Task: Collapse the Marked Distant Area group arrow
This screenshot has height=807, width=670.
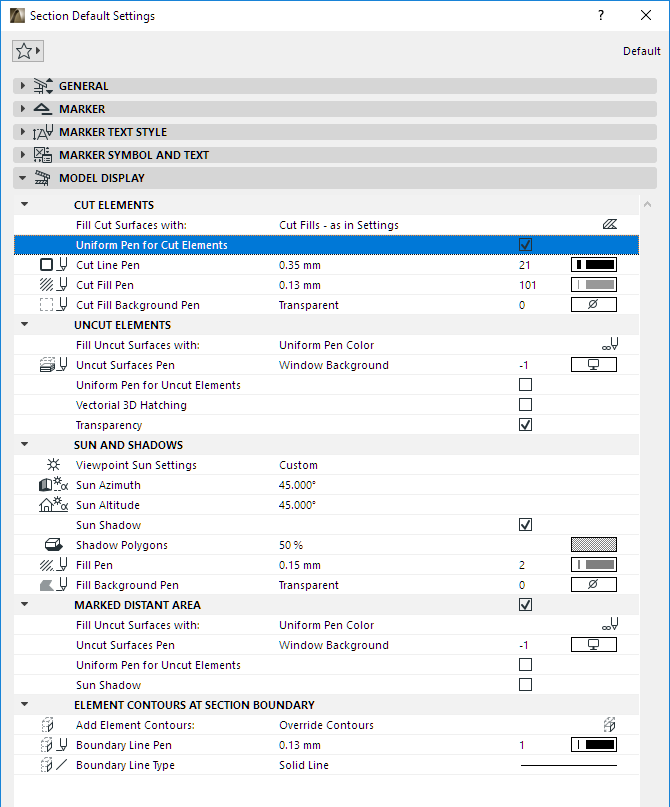Action: click(24, 604)
